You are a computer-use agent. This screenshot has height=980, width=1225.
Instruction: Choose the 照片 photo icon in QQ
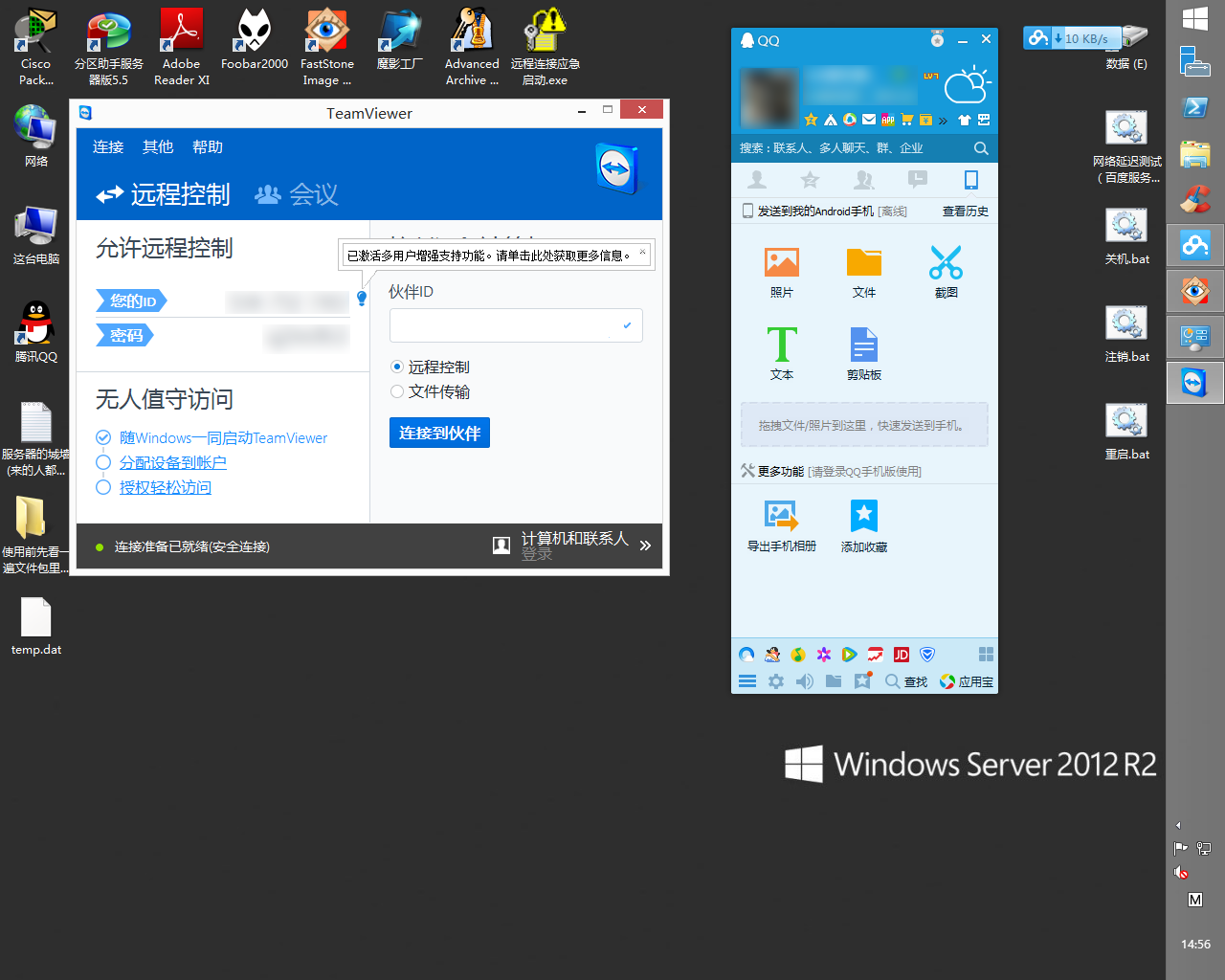pyautogui.click(x=782, y=262)
